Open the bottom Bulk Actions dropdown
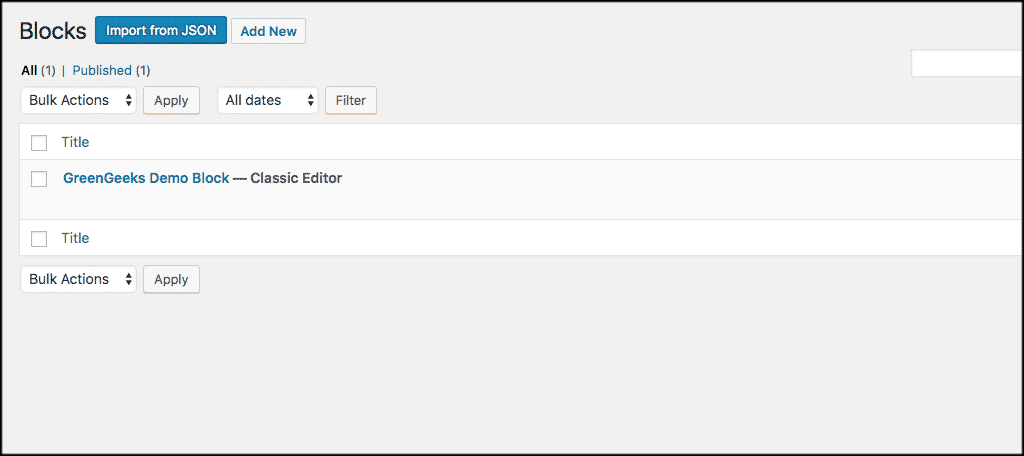This screenshot has width=1024, height=456. pos(79,279)
